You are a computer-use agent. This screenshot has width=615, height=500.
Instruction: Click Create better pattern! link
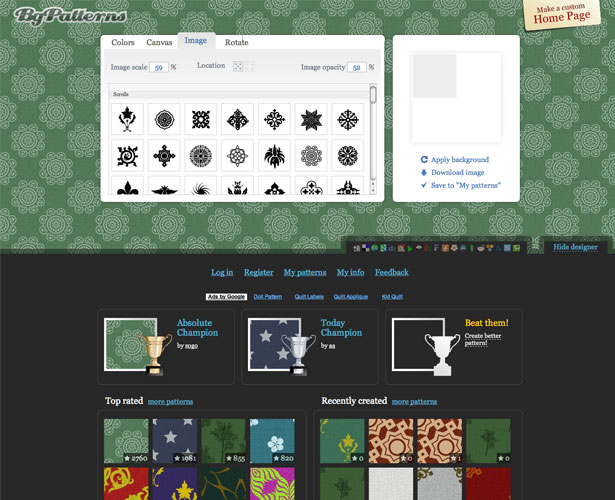pyautogui.click(x=483, y=339)
